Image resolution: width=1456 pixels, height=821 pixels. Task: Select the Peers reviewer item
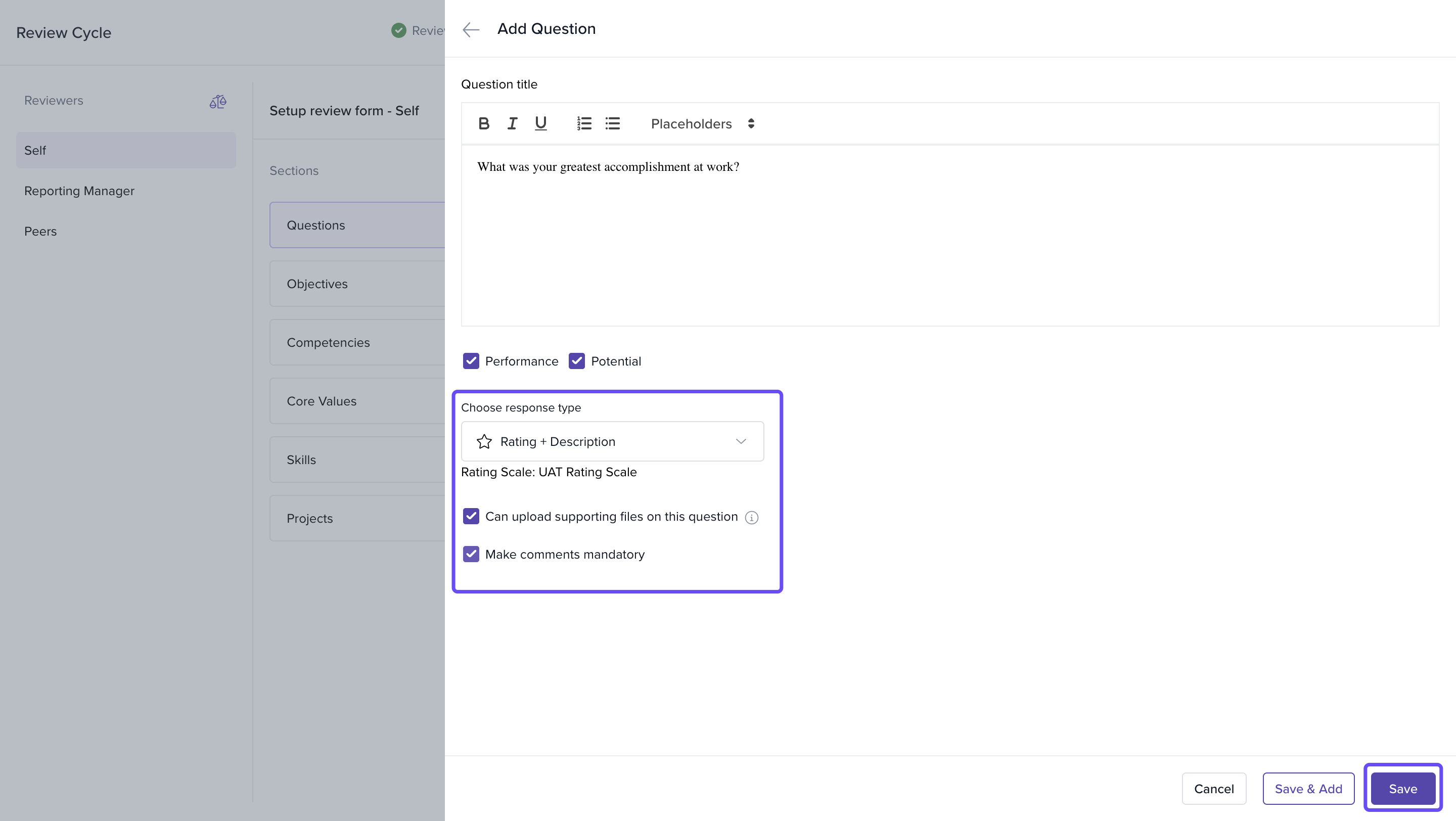tap(40, 231)
